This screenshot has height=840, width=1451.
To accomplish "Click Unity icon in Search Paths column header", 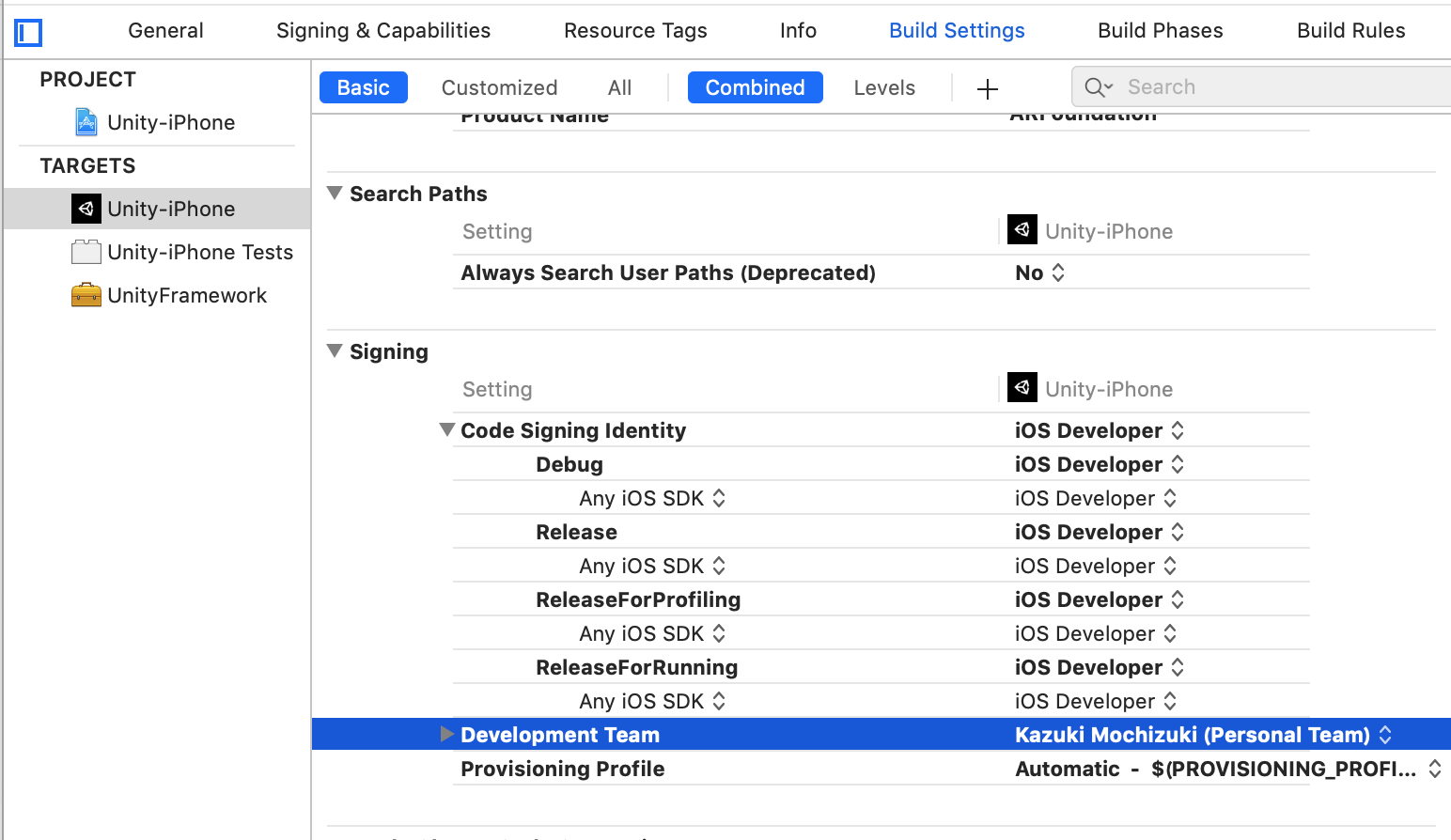I will pyautogui.click(x=1022, y=230).
